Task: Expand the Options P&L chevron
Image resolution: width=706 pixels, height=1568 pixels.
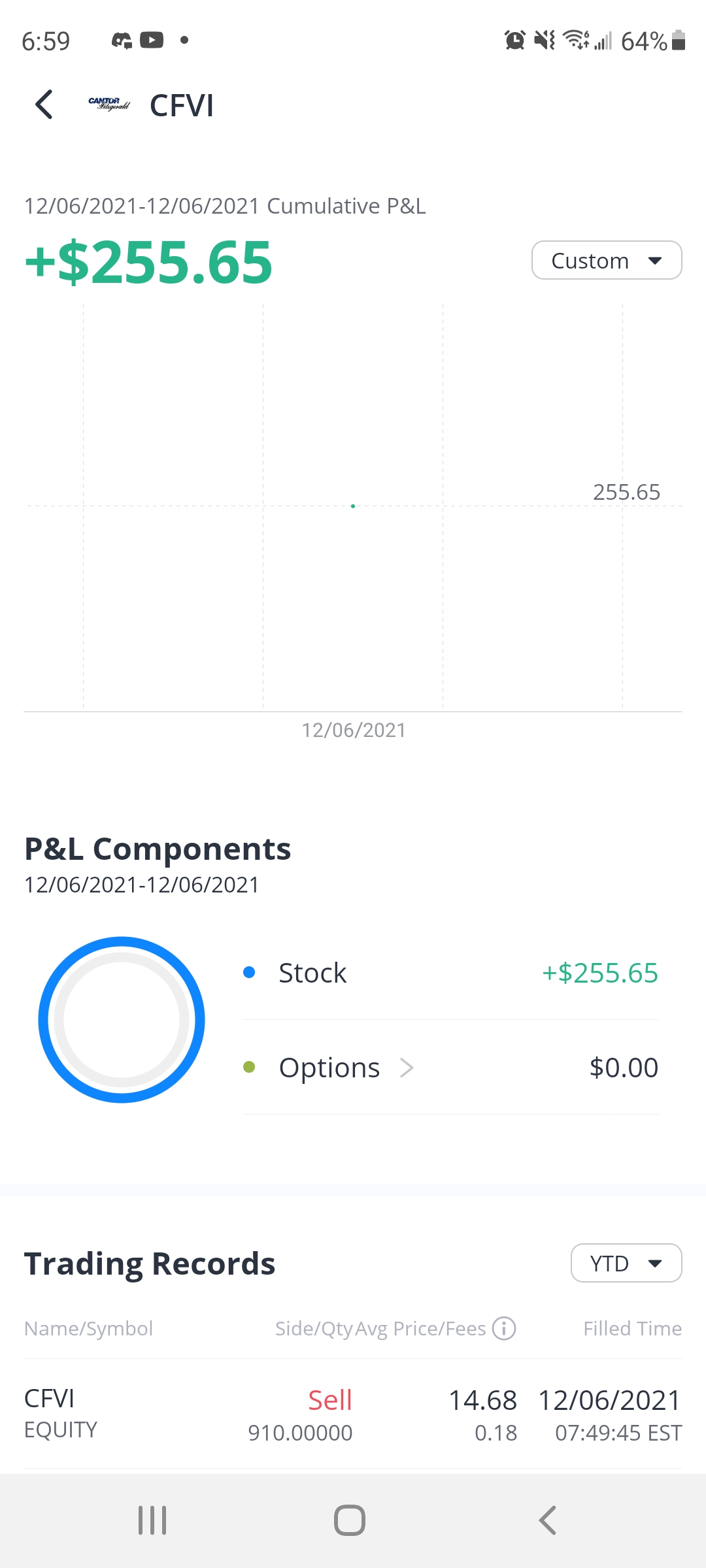Action: click(407, 1068)
